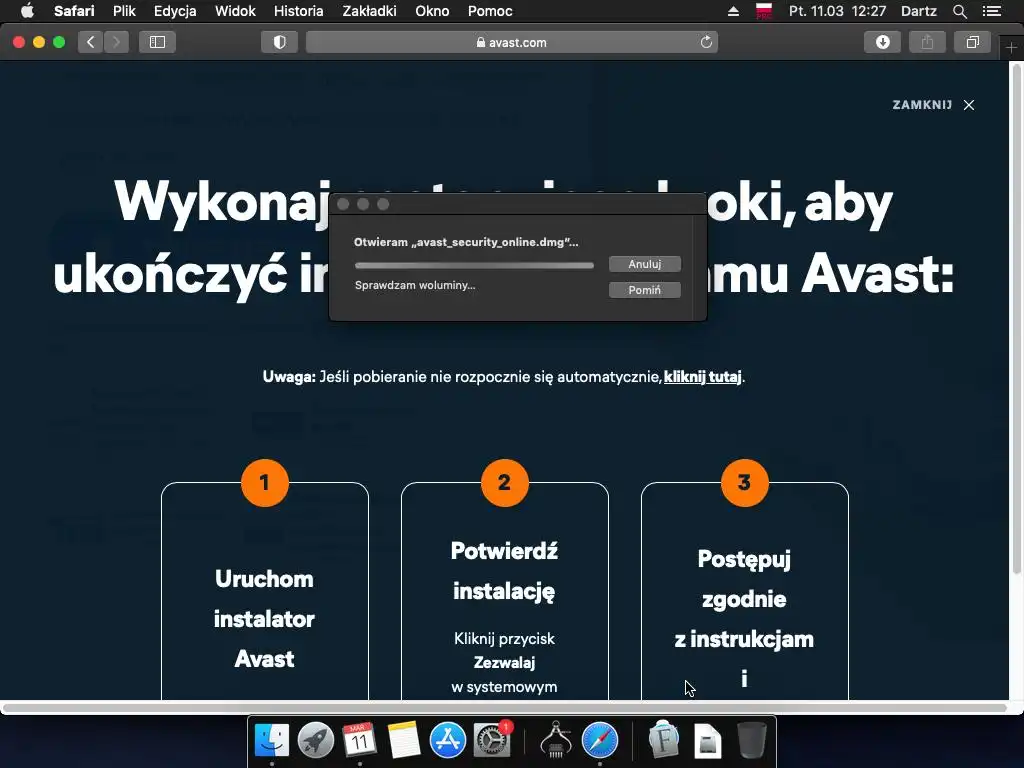1024x768 pixels.
Task: Cancel opening with Anuluj button
Action: point(645,264)
